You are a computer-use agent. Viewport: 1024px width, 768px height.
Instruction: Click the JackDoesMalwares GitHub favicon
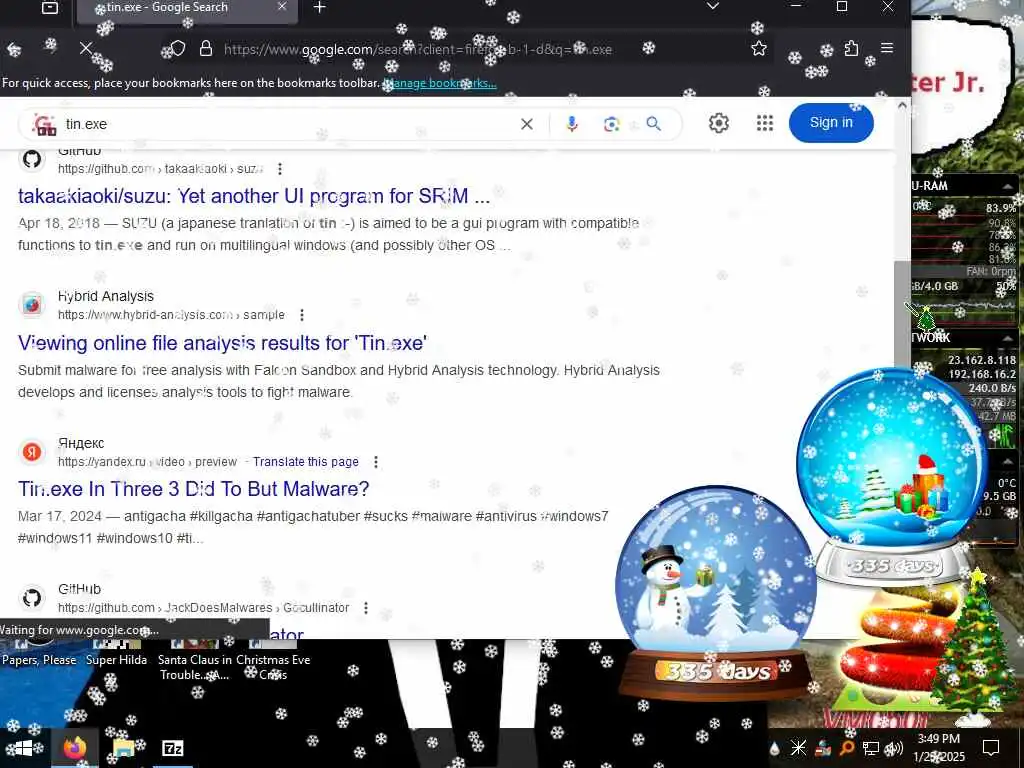pyautogui.click(x=32, y=598)
